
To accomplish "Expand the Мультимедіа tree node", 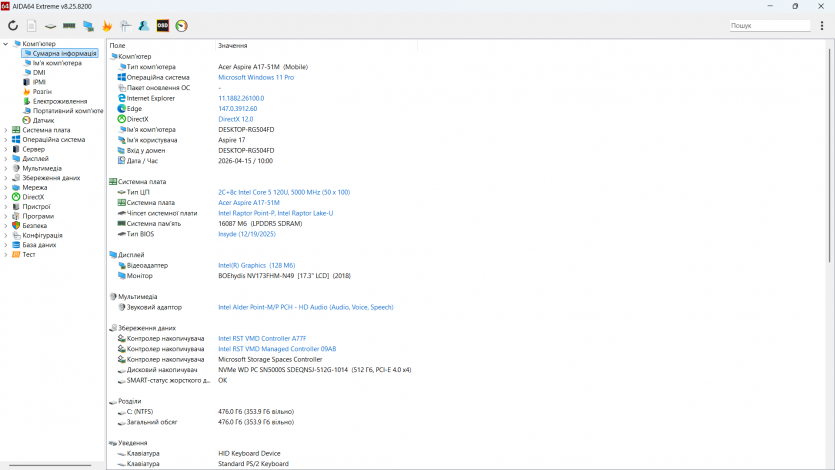I will coord(6,168).
